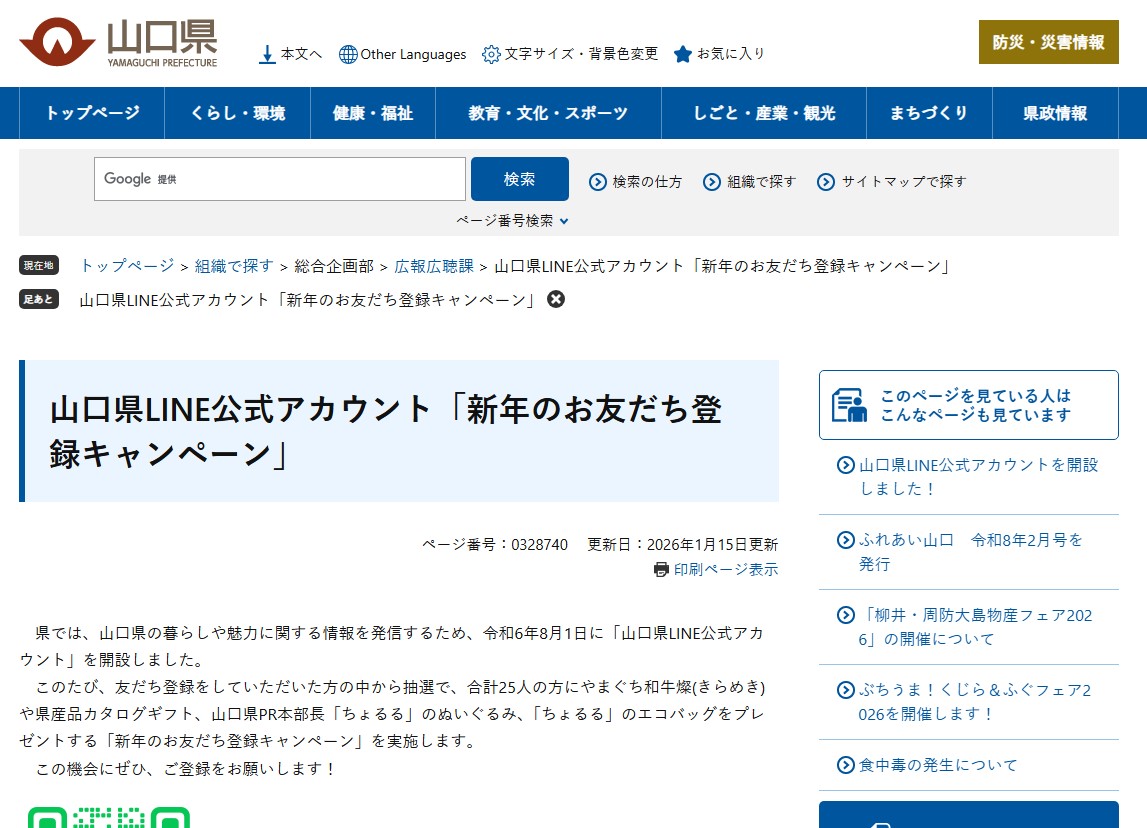Viewport: 1147px width, 828px height.
Task: Click the arrow icon beside サイトマップで探す
Action: pos(826,181)
